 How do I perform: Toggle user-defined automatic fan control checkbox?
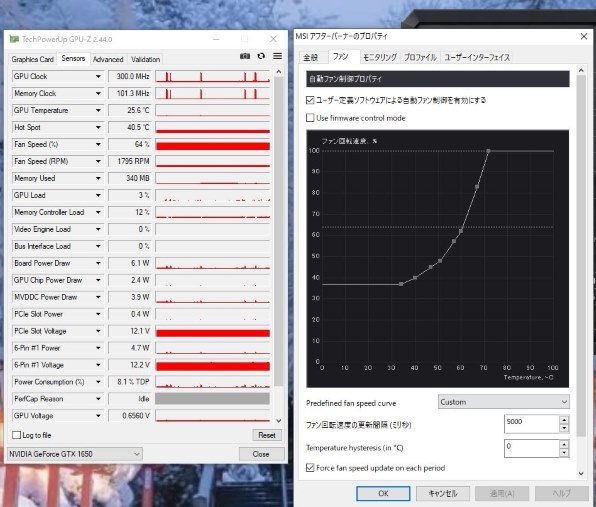point(310,100)
